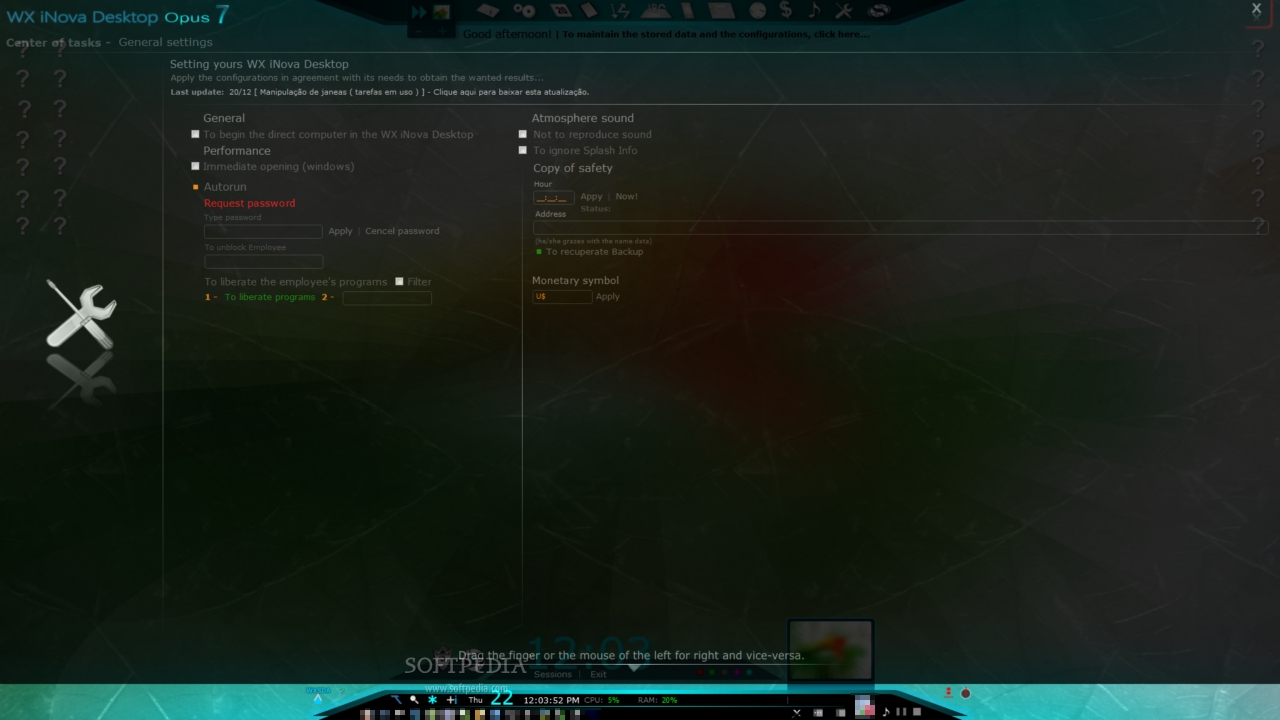This screenshot has width=1280, height=720.
Task: Click the cyan up-arrow WX icon at bottom left
Action: 318,697
